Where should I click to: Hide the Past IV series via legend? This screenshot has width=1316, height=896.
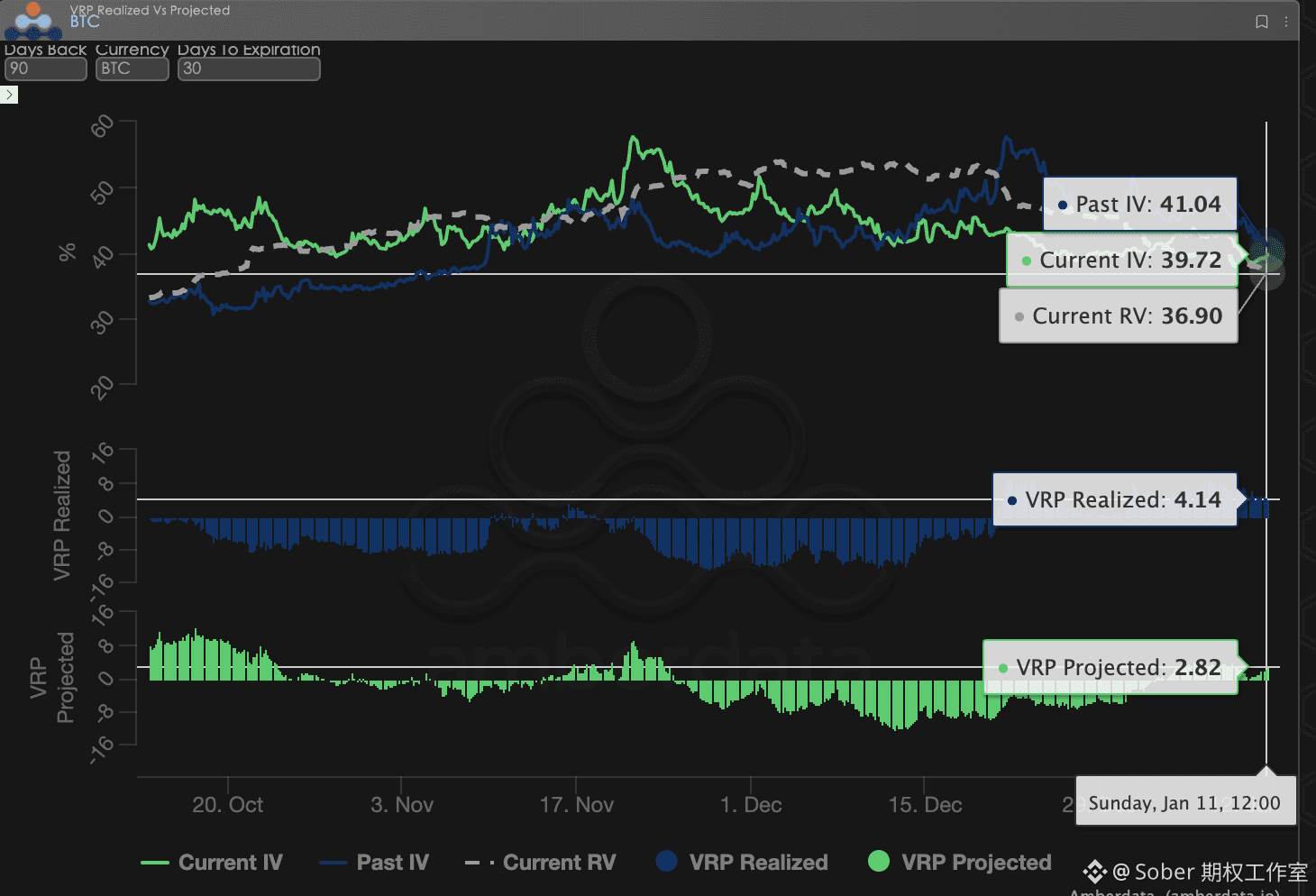[x=392, y=863]
